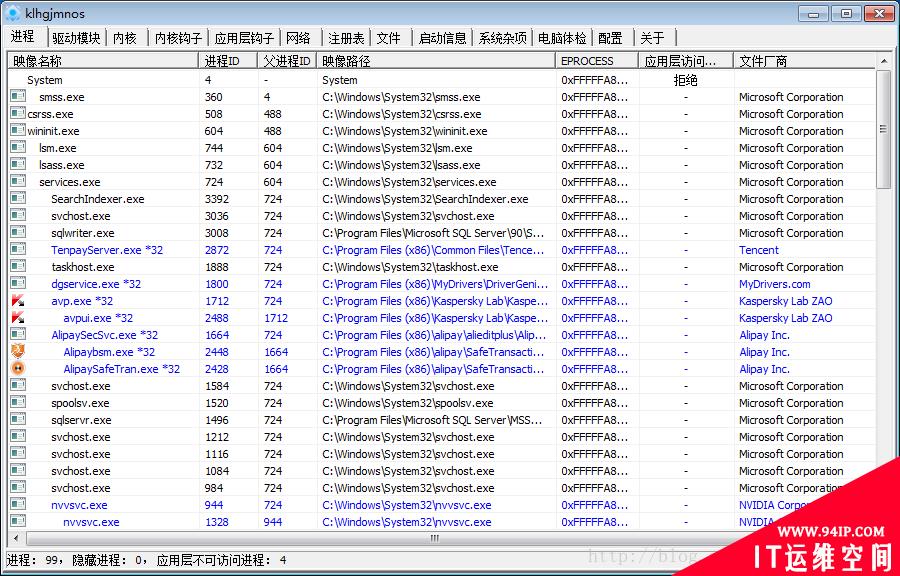The image size is (900, 576).
Task: Click the SearchIndexer.exe process icon
Action: pyautogui.click(x=18, y=199)
